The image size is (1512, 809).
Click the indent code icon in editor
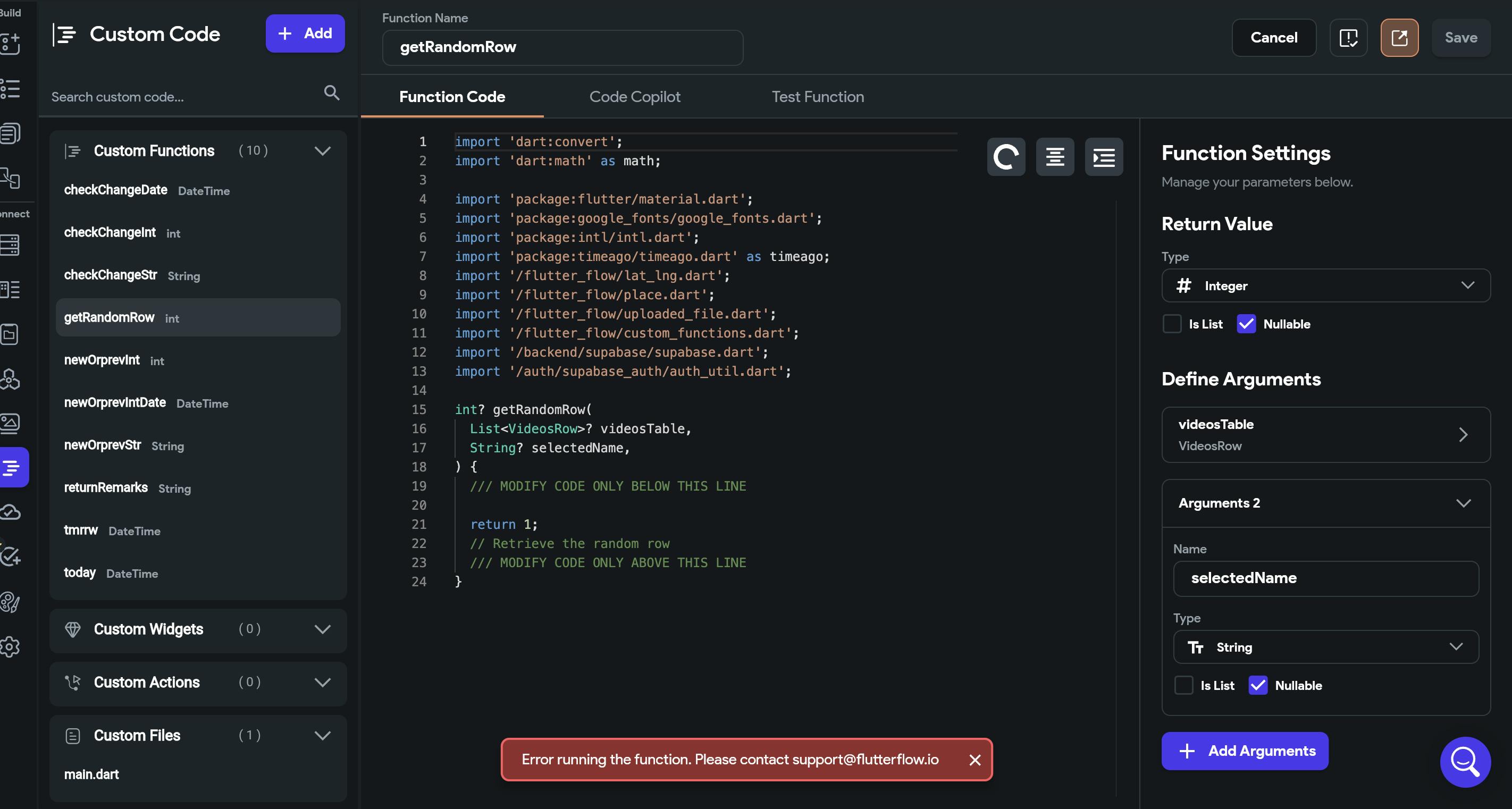pyautogui.click(x=1104, y=157)
